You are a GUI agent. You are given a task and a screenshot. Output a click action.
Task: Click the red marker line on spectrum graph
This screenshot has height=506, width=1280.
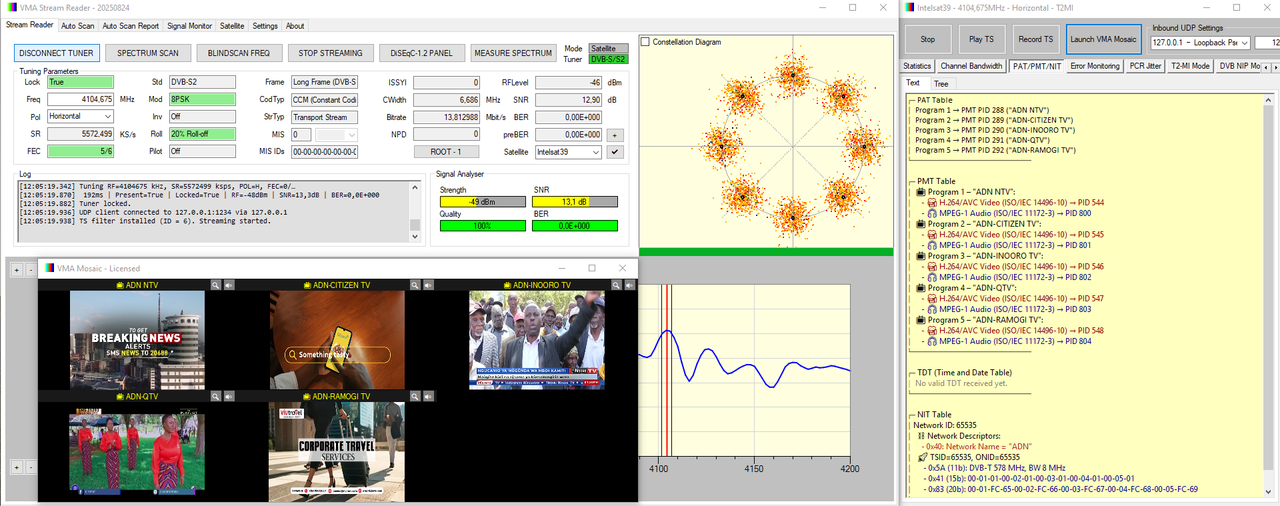click(x=669, y=371)
